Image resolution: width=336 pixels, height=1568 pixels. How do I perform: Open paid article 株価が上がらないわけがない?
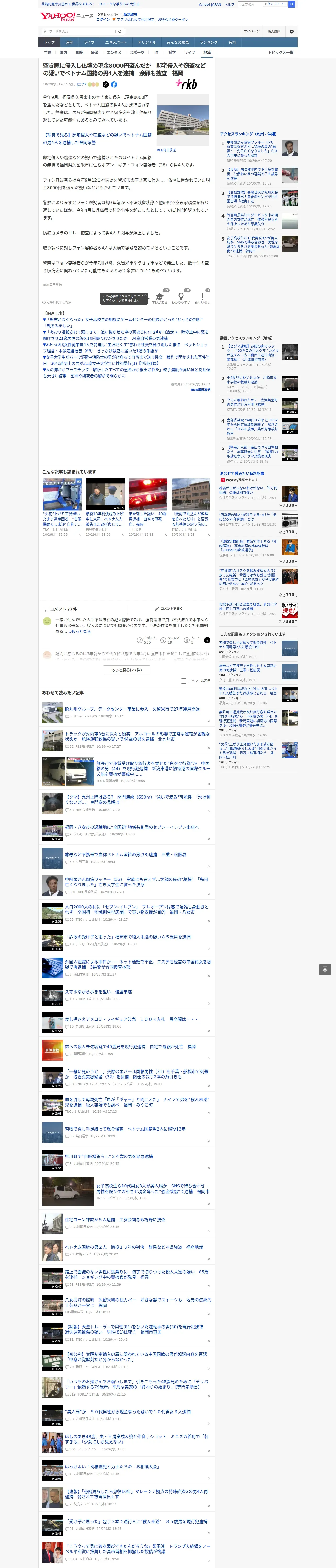click(x=248, y=491)
